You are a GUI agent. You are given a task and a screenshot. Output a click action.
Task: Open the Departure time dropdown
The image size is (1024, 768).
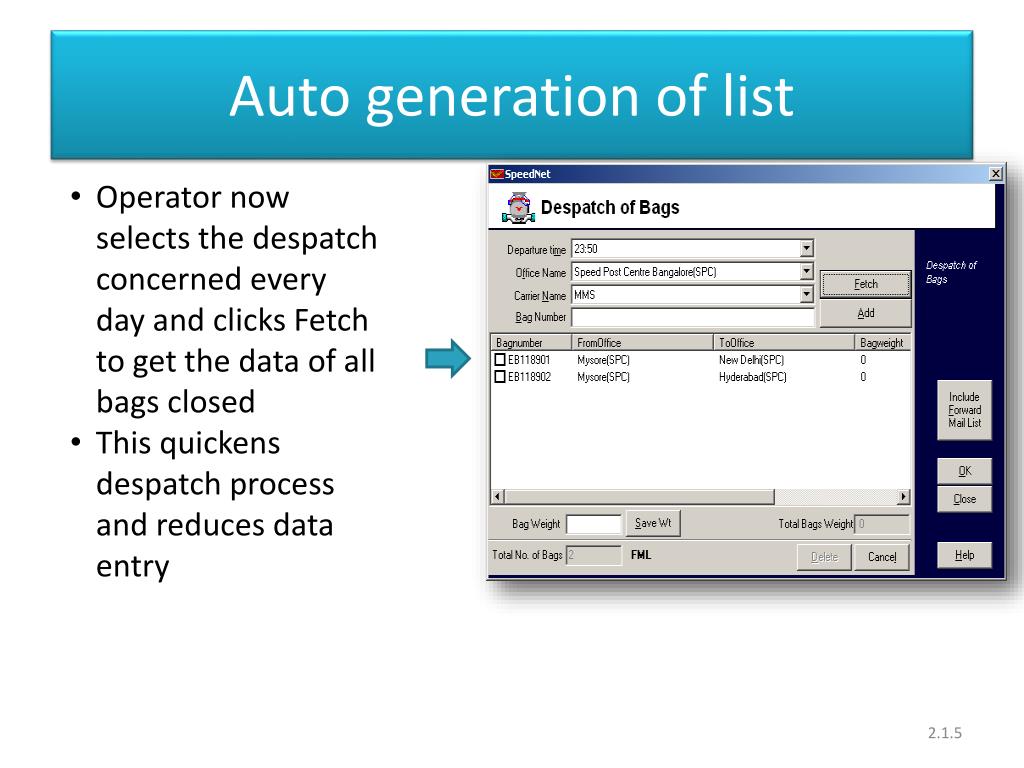click(x=807, y=249)
